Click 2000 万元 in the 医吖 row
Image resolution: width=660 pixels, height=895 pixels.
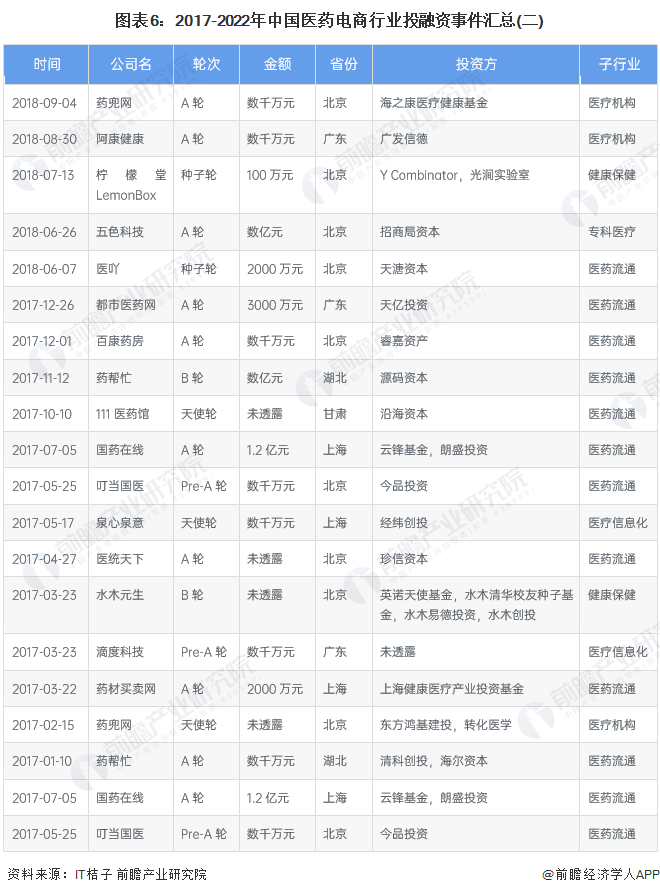(x=275, y=269)
